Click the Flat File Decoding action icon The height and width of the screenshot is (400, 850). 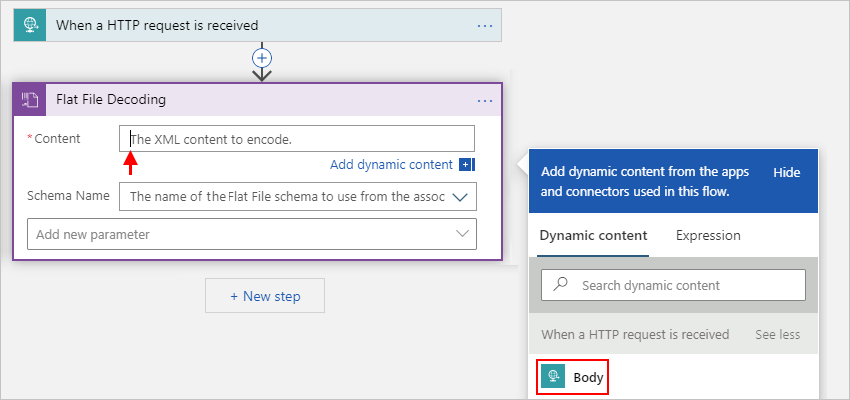point(30,100)
